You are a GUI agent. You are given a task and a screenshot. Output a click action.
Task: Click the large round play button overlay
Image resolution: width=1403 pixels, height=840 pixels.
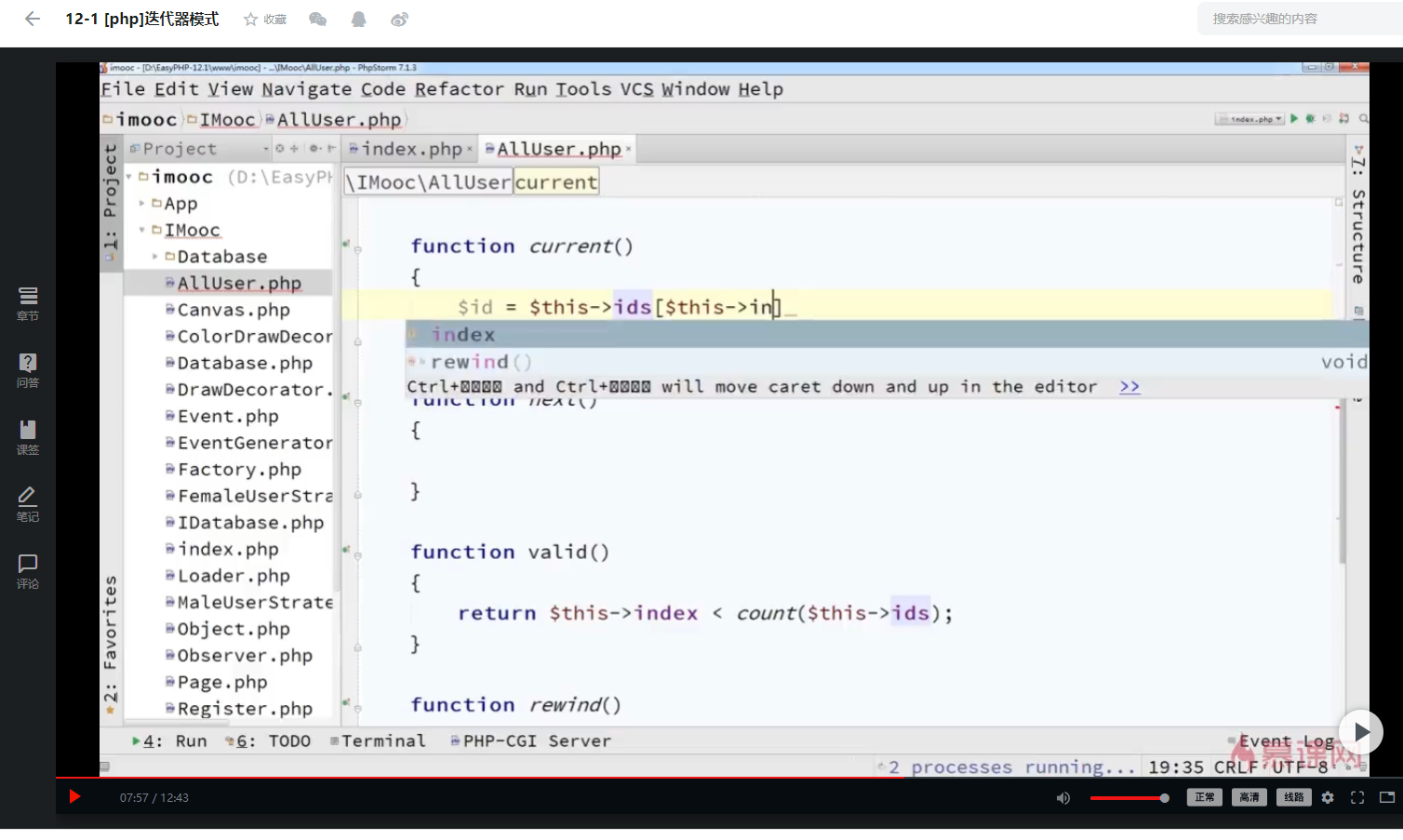coord(1360,732)
